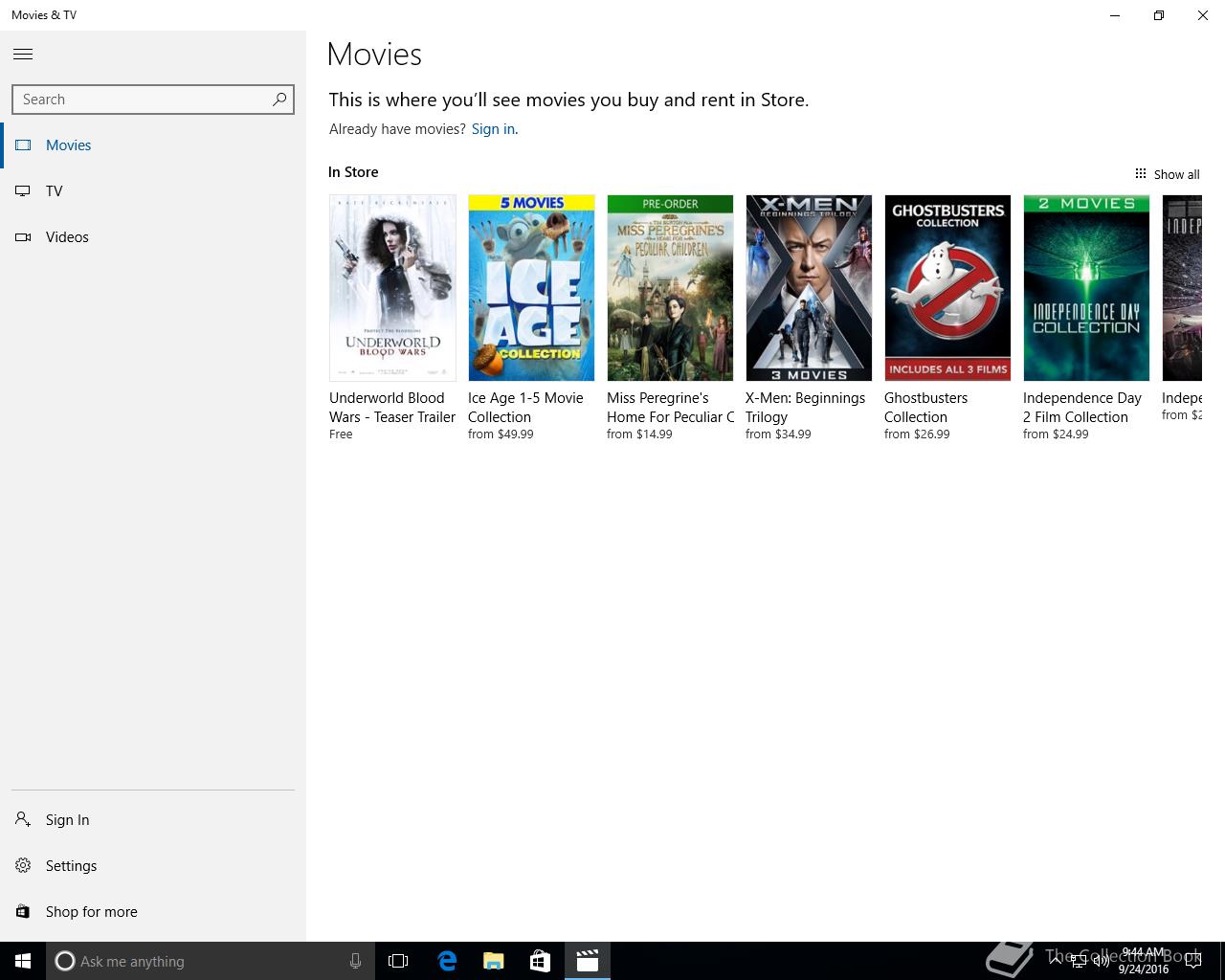This screenshot has height=980, width=1225.
Task: Click the Movies film icon in sidebar
Action: coord(23,145)
